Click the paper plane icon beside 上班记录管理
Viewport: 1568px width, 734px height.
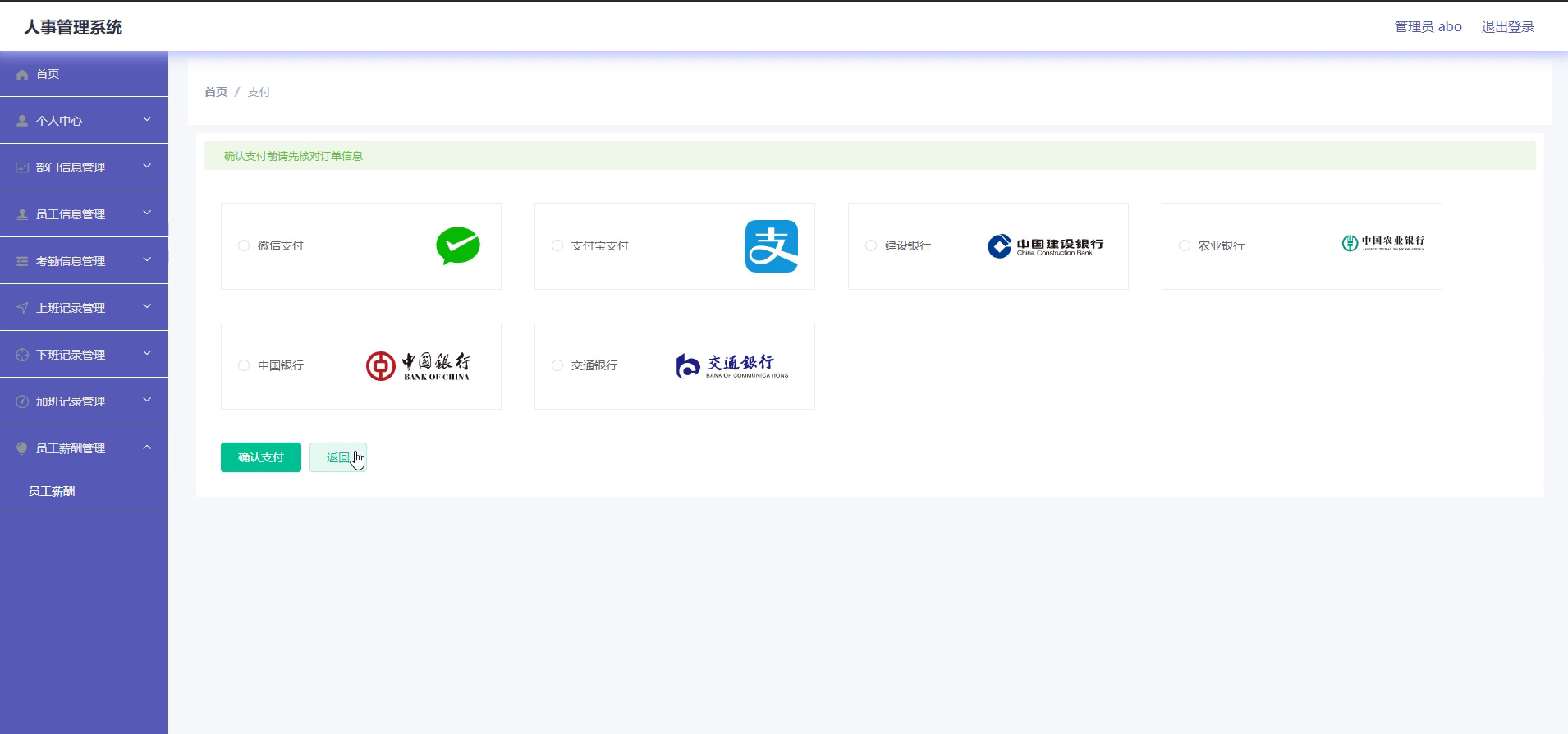pyautogui.click(x=22, y=308)
